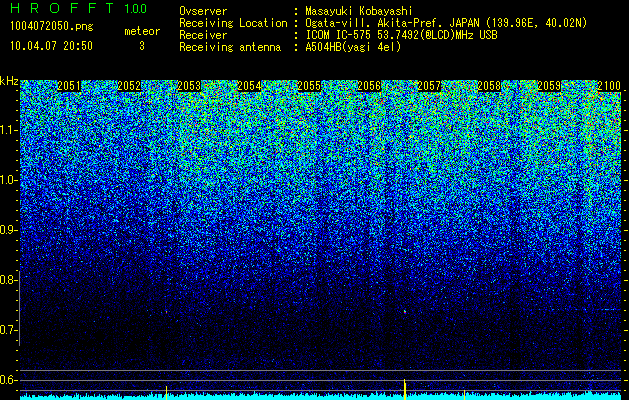The image size is (629, 400).
Task: Click the 2055 time marker
Action: click(309, 86)
